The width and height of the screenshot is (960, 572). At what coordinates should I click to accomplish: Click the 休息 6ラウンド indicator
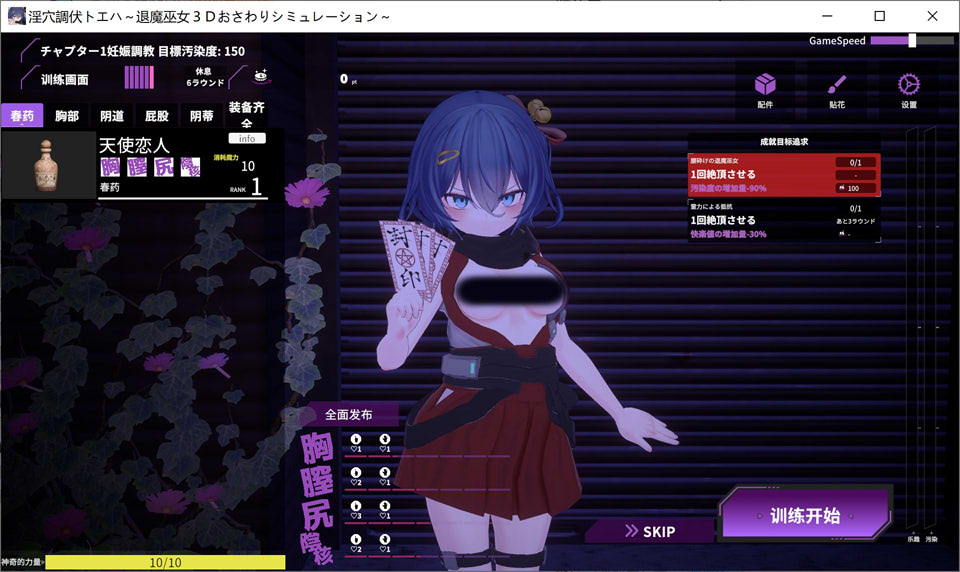point(204,77)
